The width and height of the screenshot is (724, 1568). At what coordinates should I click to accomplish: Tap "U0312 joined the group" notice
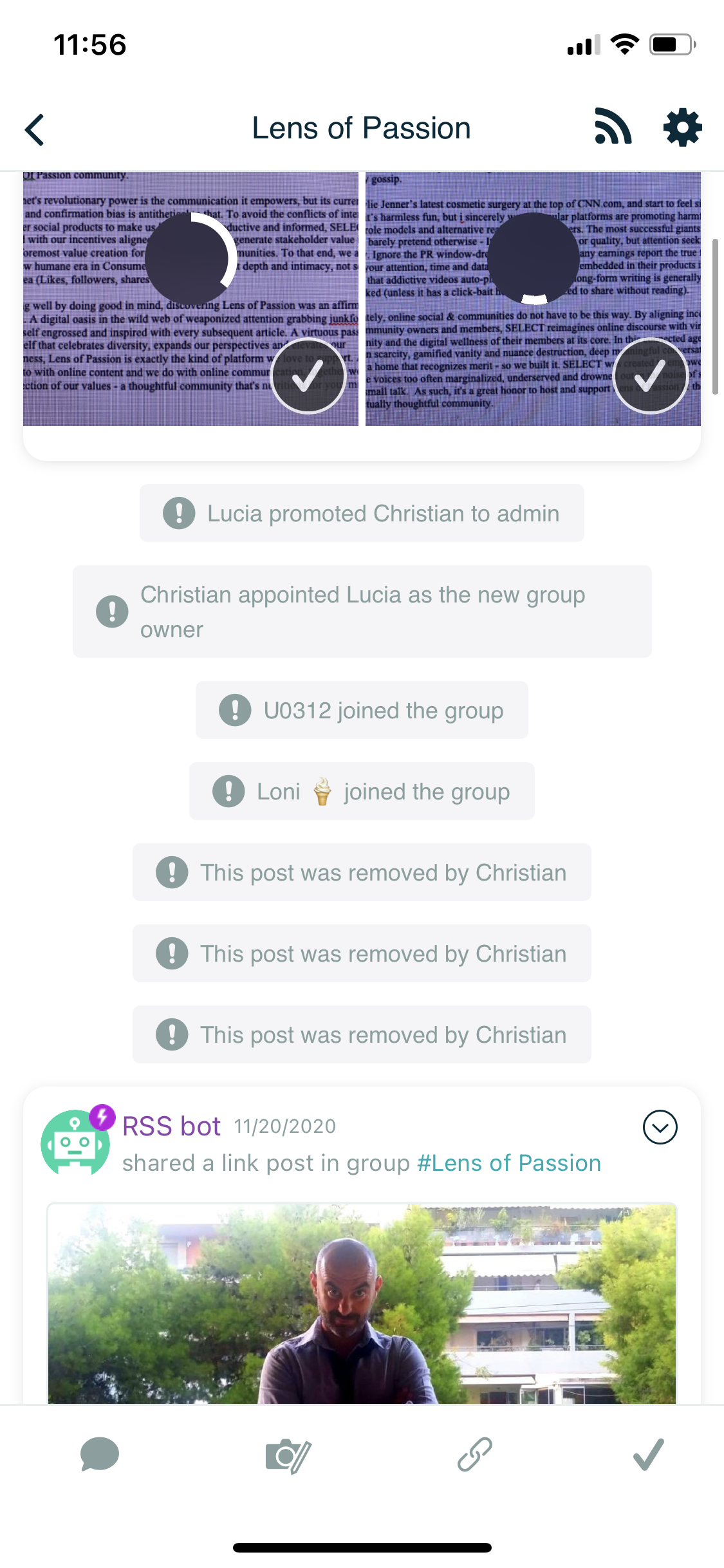click(x=362, y=710)
